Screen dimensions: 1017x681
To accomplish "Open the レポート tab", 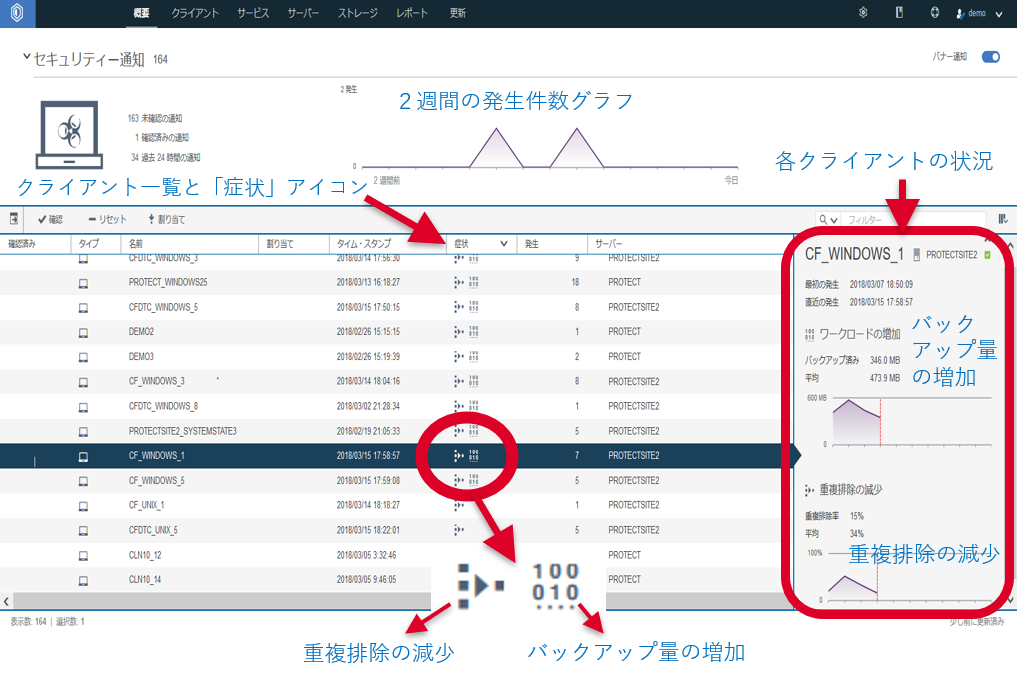I will 412,13.
